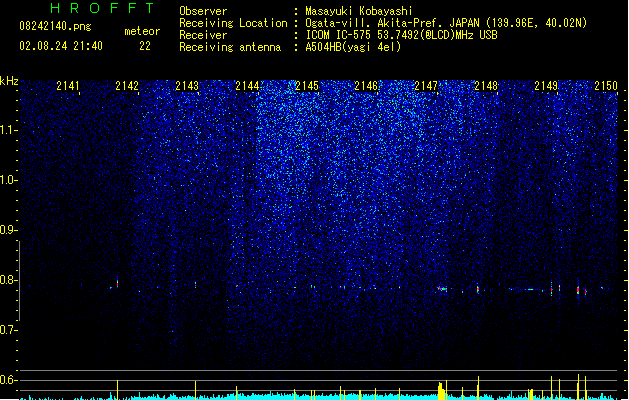Screen dimensions: 629x400
Task: Click the HROFFT title text
Action: click(102, 8)
